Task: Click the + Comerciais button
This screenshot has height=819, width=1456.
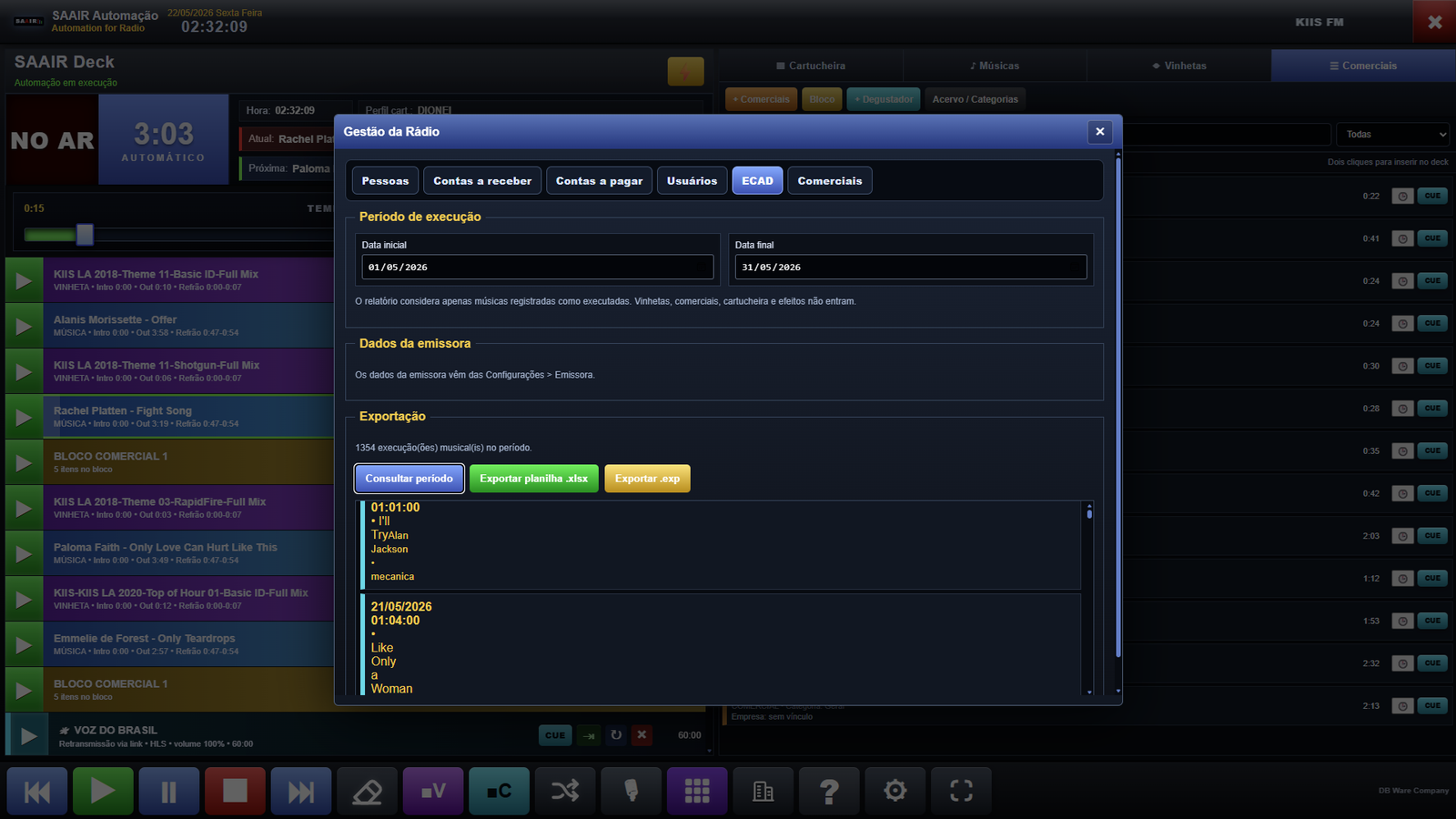Action: click(x=762, y=99)
